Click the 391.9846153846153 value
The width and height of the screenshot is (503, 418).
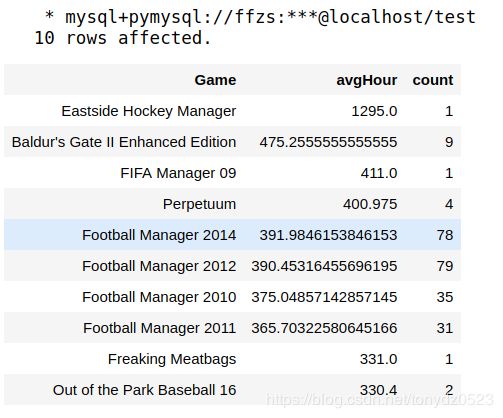point(328,235)
